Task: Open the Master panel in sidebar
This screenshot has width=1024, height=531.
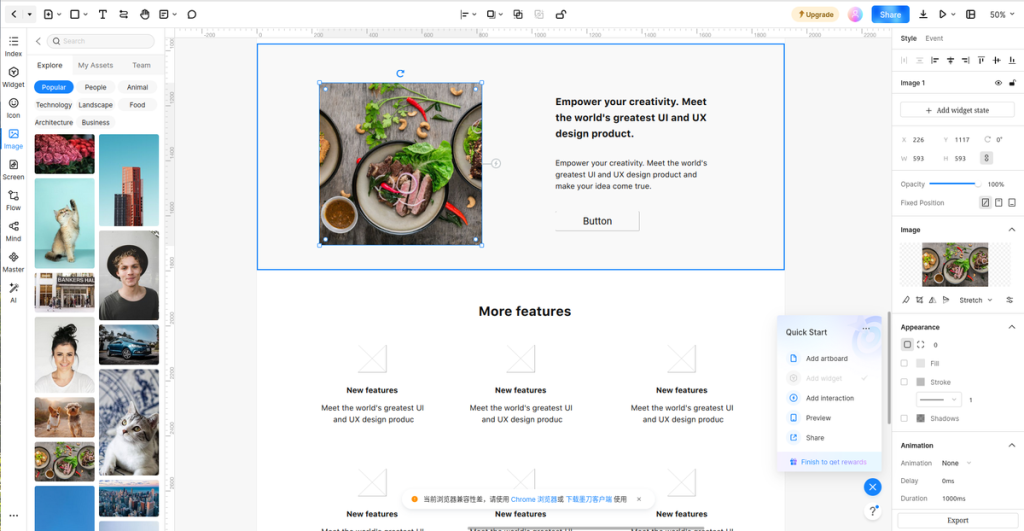Action: tap(13, 262)
